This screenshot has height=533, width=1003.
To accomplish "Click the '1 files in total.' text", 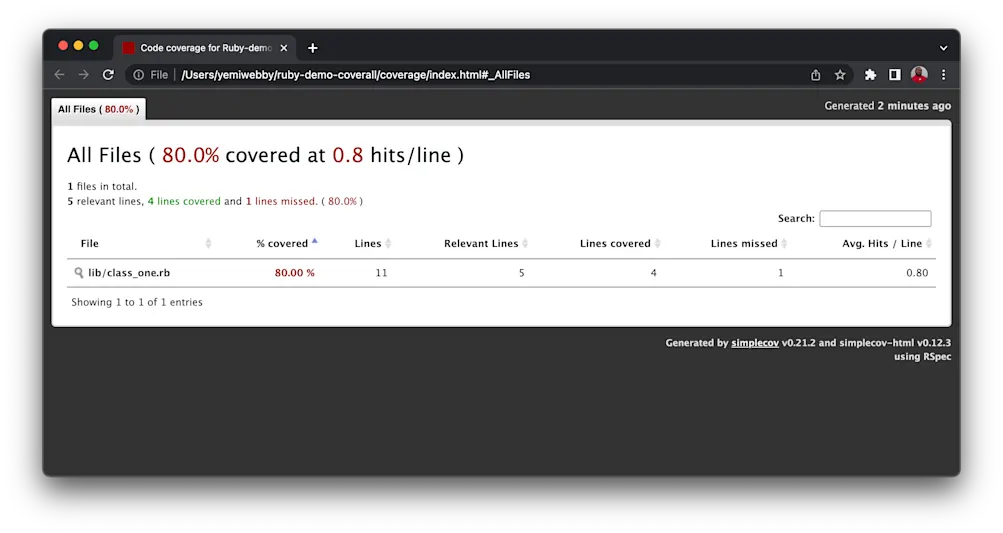I will point(102,186).
